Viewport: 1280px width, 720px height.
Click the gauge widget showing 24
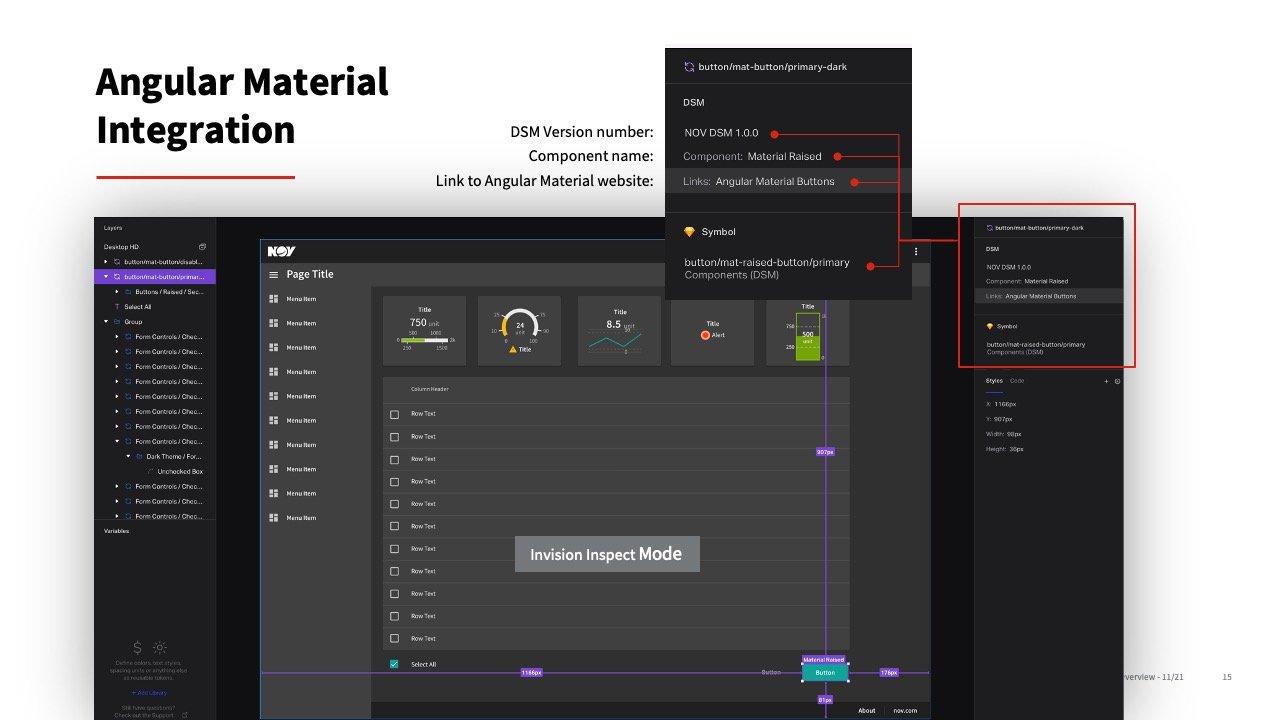(519, 330)
